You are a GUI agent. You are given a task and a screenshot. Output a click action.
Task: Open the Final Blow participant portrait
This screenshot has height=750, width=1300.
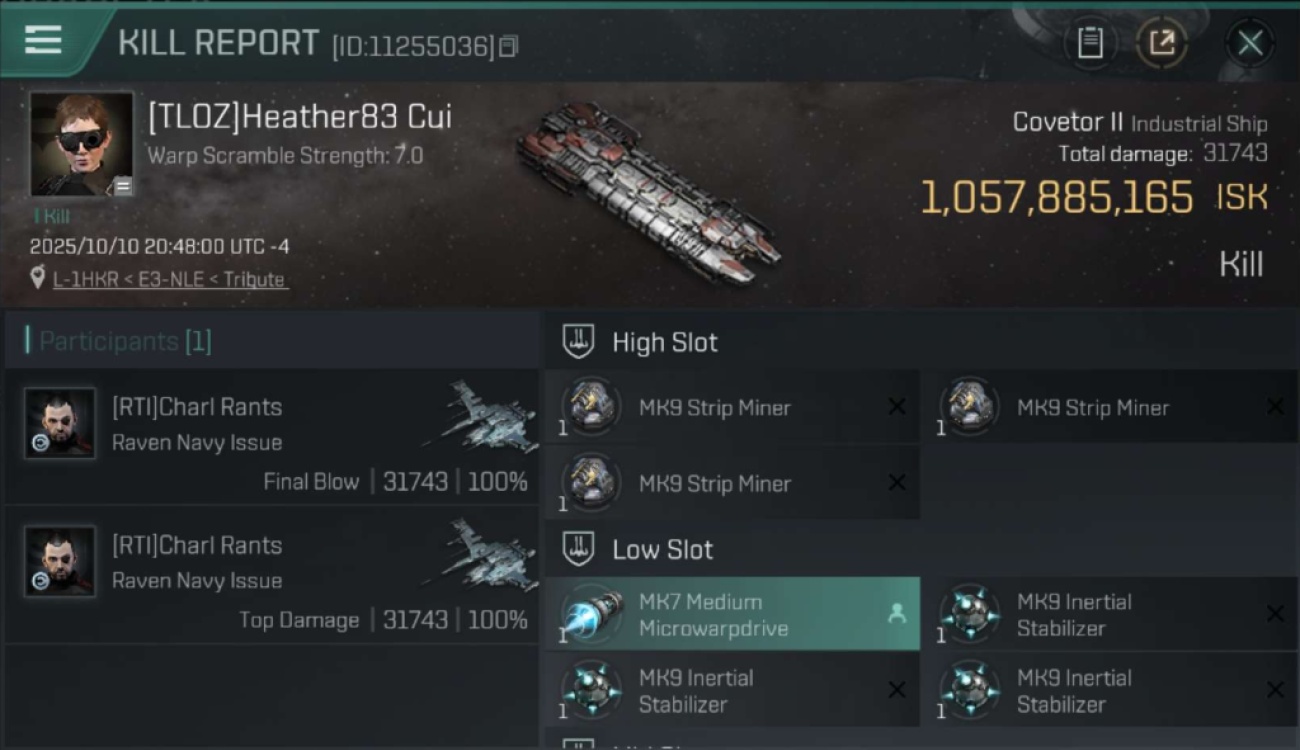pos(60,423)
